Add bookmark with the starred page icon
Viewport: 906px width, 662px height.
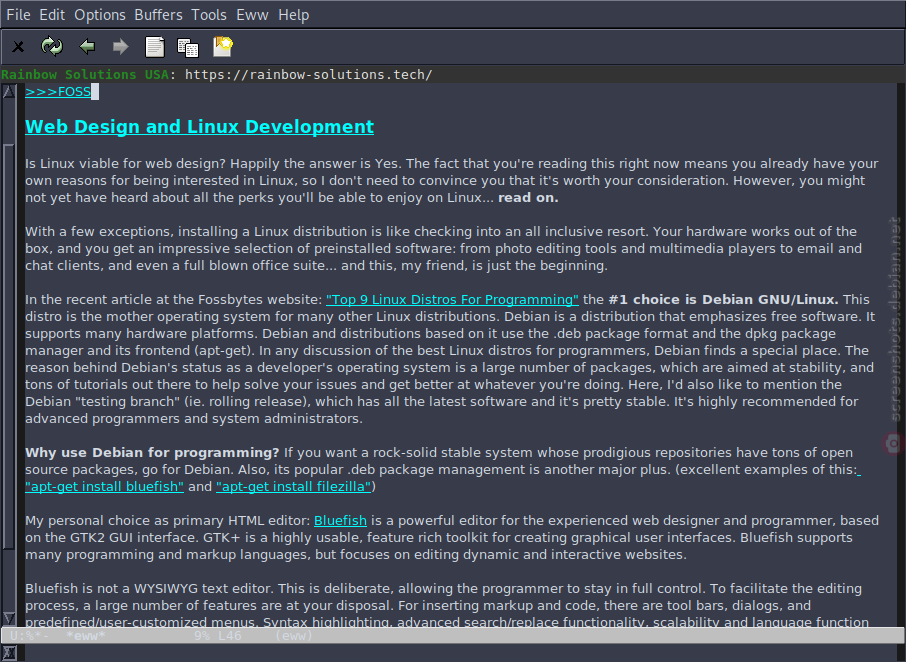(222, 46)
